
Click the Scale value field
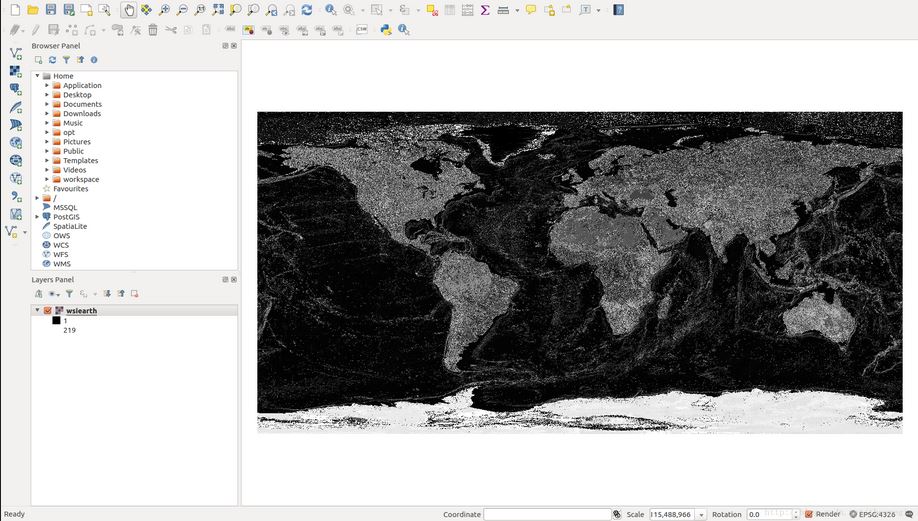point(672,514)
